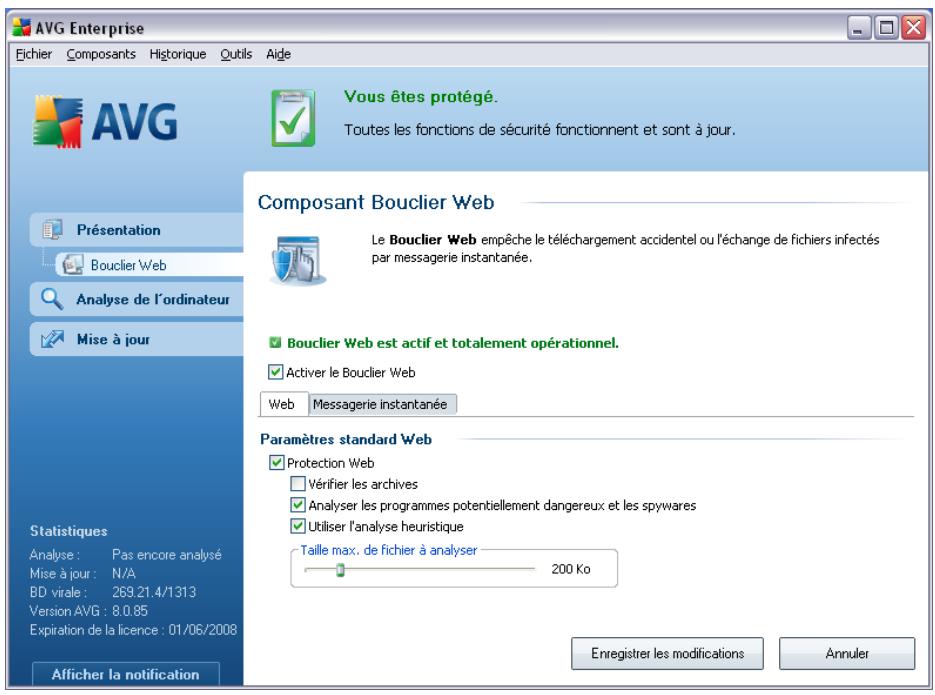Click Bouclier Web est actif status text
This screenshot has height=695, width=935.
[x=453, y=343]
